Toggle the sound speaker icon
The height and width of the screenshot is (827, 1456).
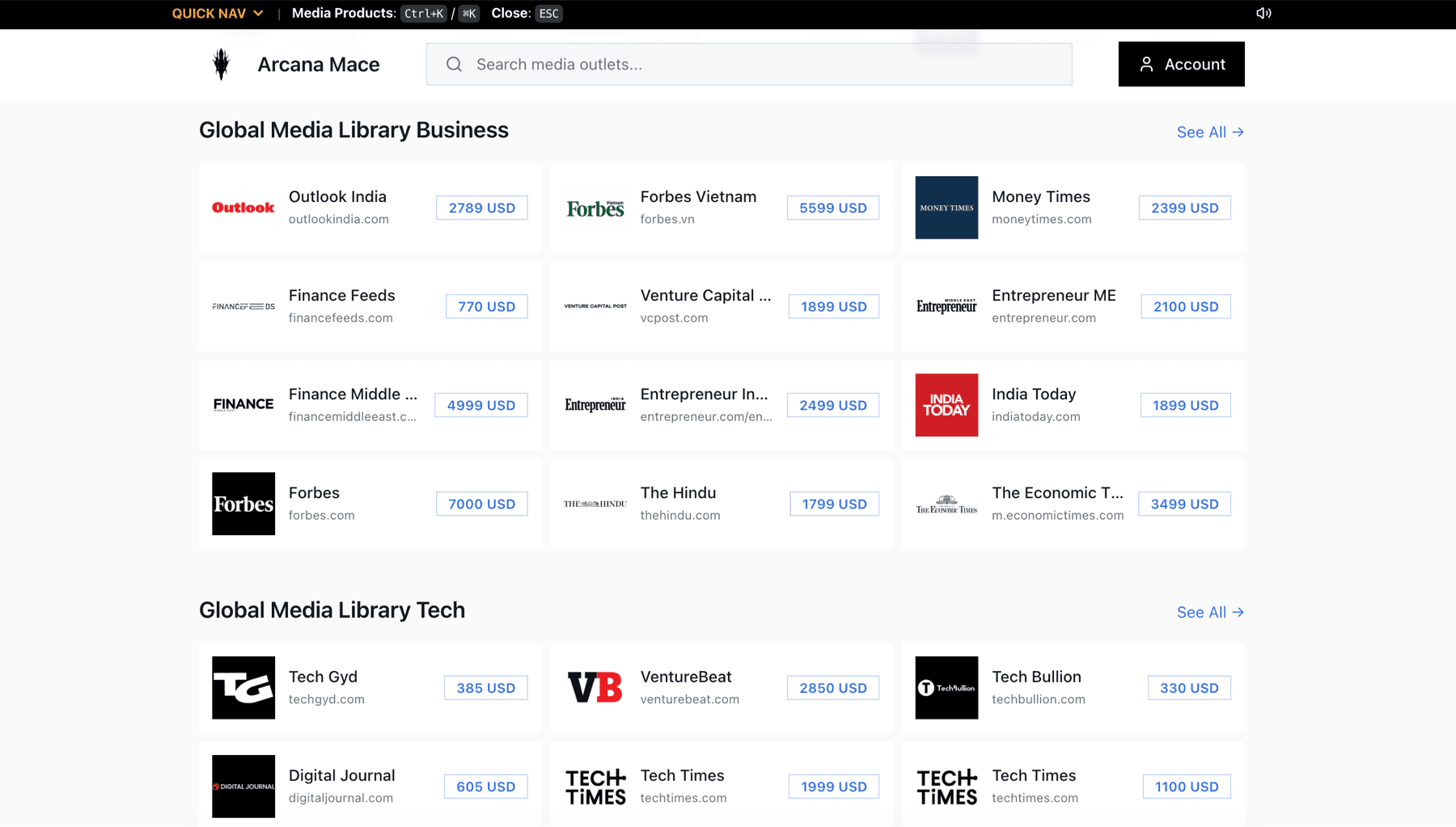1263,13
